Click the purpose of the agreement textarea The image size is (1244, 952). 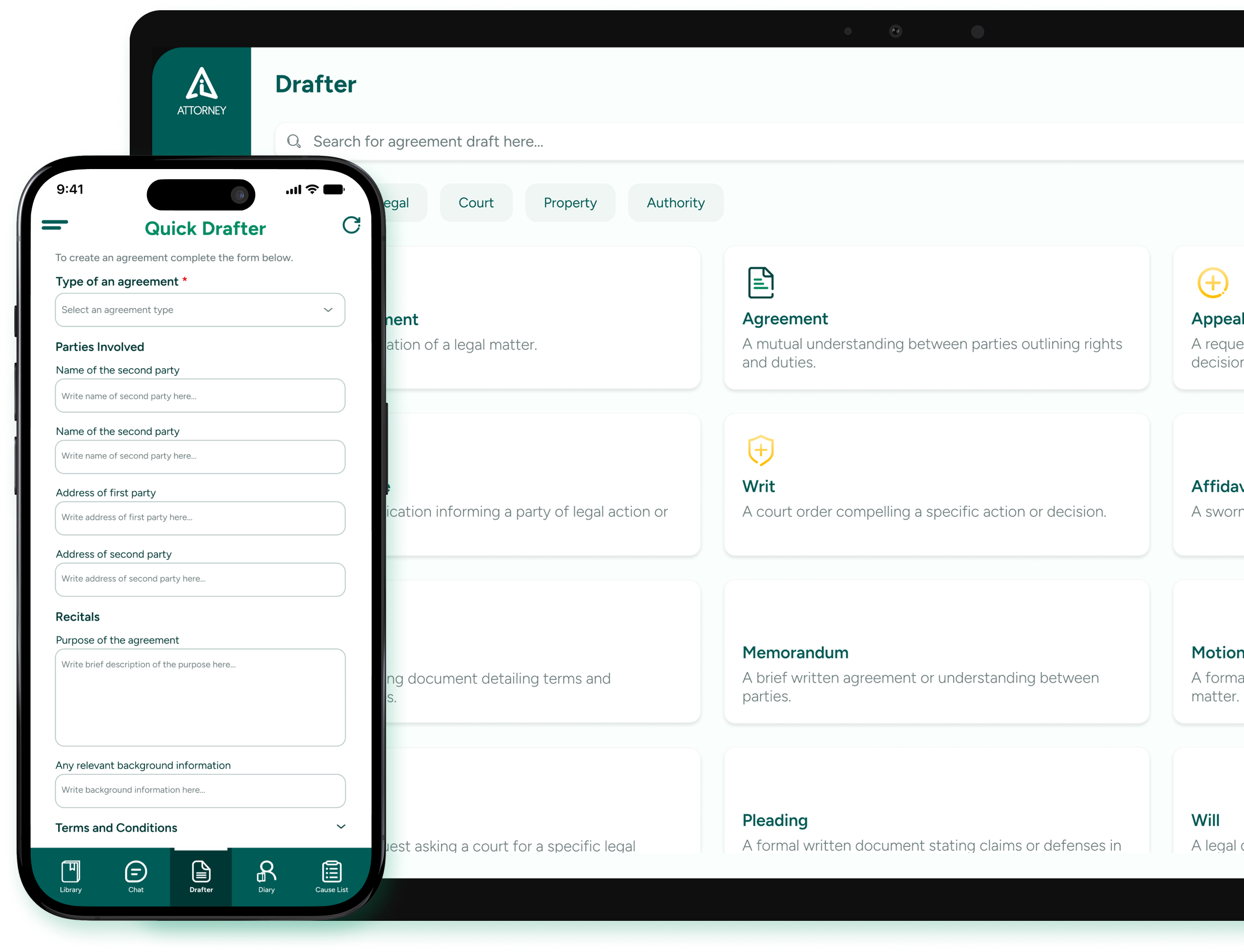200,697
